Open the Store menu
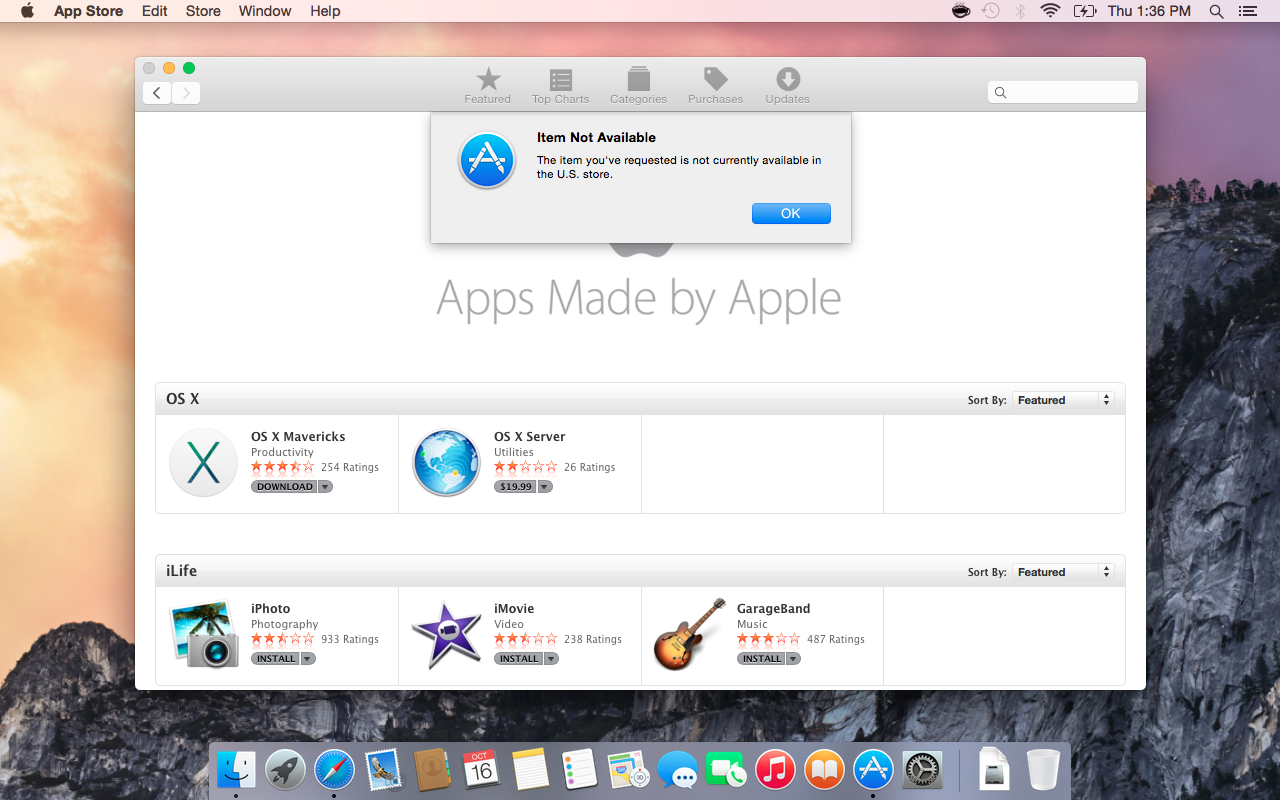1280x800 pixels. (203, 11)
